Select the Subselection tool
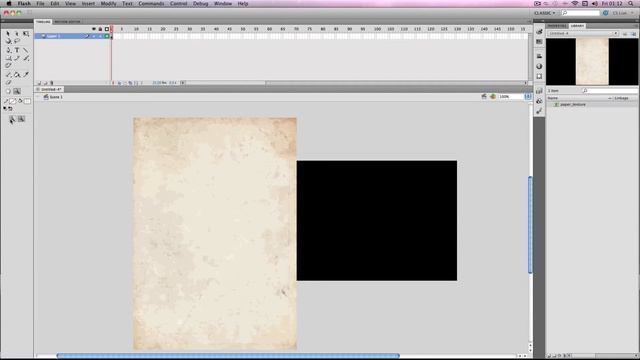640x360 pixels. pos(17,33)
